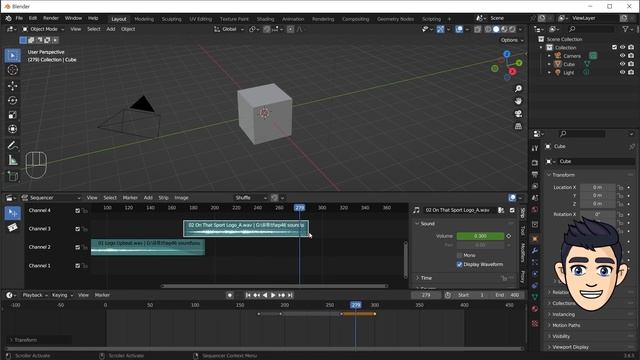Toggle Channel 1 mute checkbox
The width and height of the screenshot is (640, 360).
pyautogui.click(x=78, y=266)
